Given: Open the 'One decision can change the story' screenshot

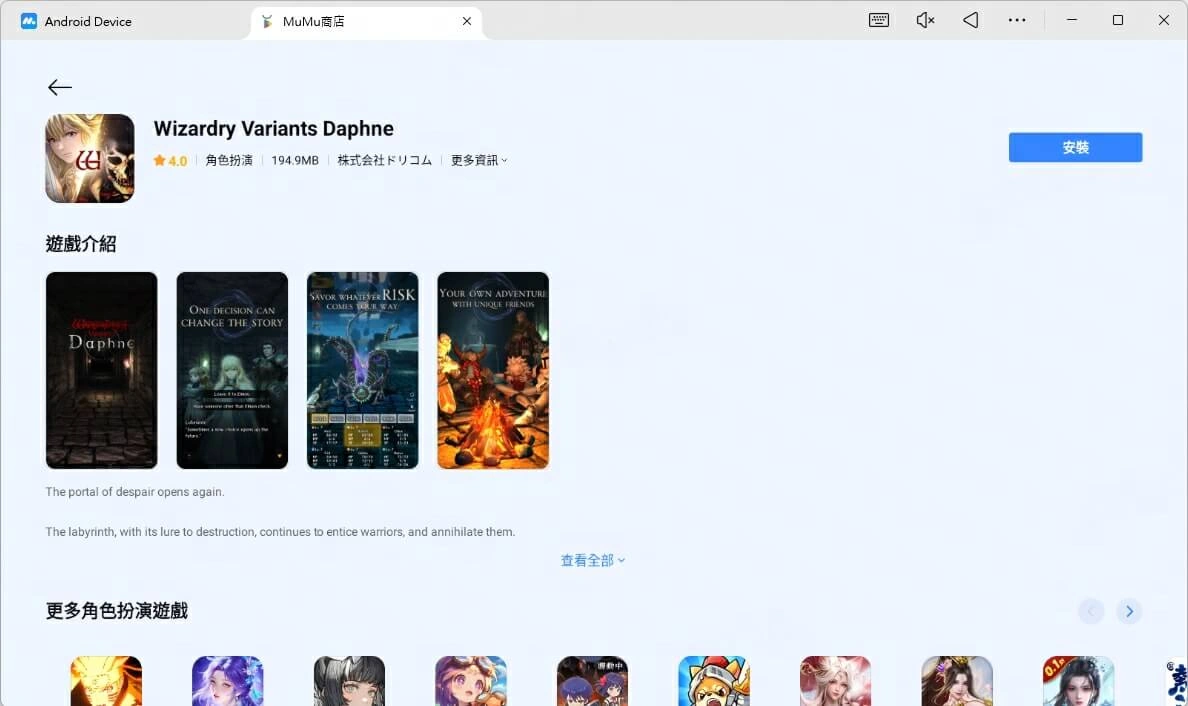Looking at the screenshot, I should pyautogui.click(x=232, y=370).
